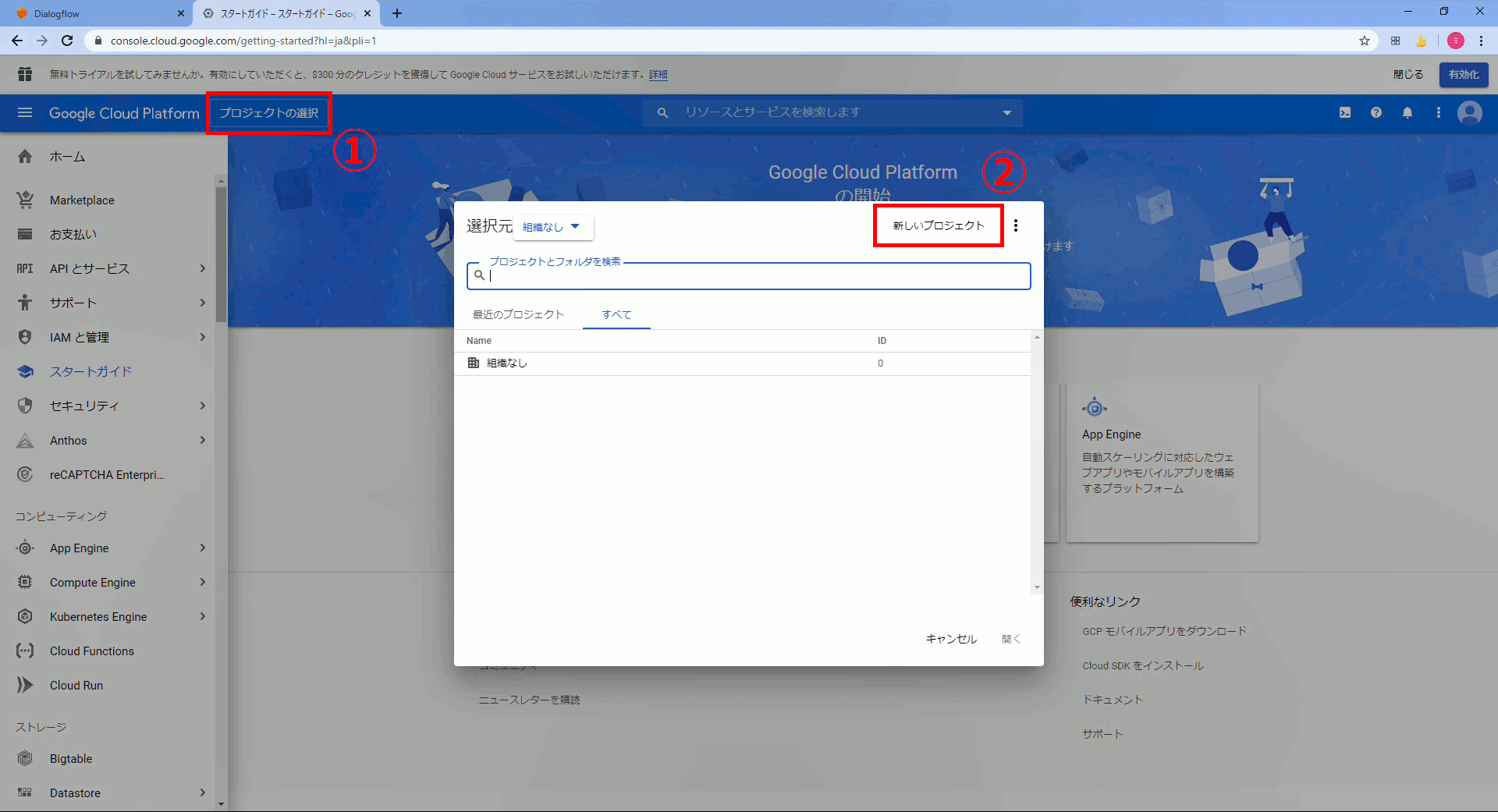Click the Marketplace cart icon

click(25, 200)
